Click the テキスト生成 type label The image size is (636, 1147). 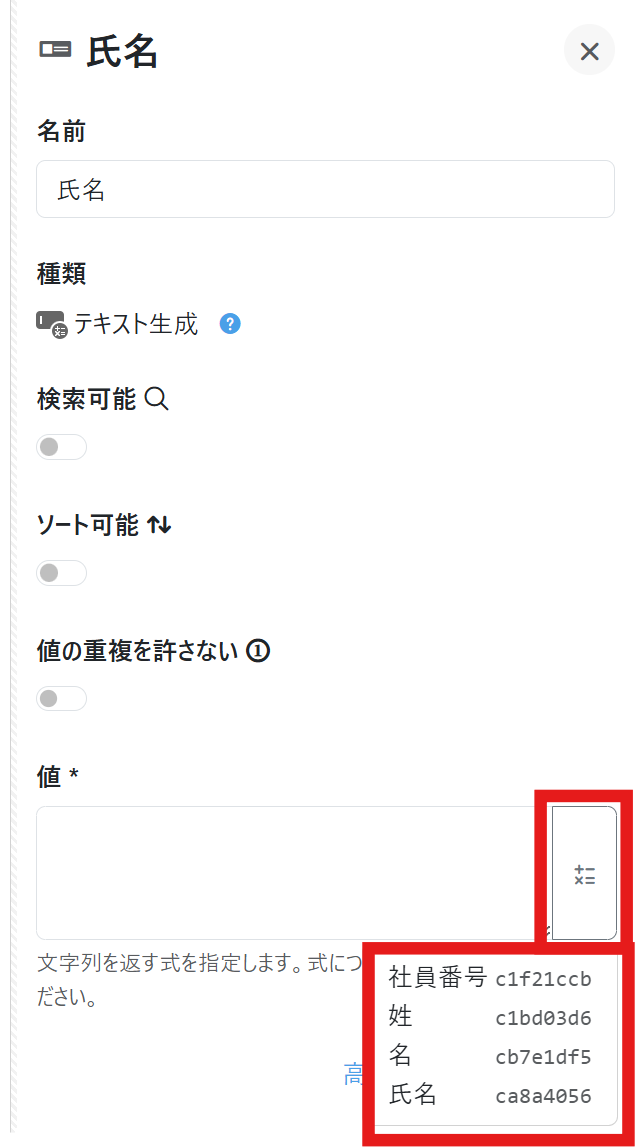point(136,324)
